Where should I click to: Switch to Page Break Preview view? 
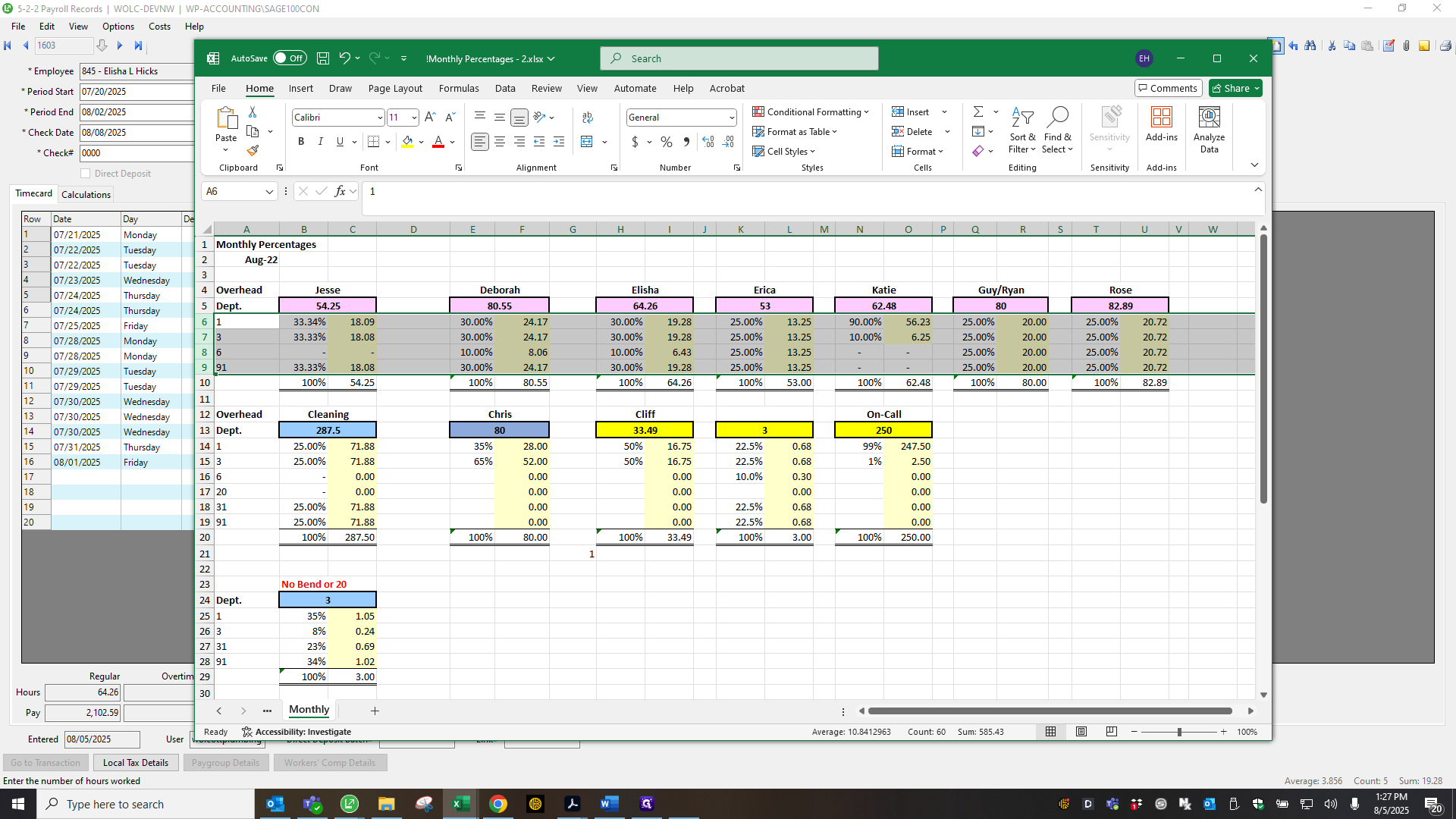click(1111, 732)
